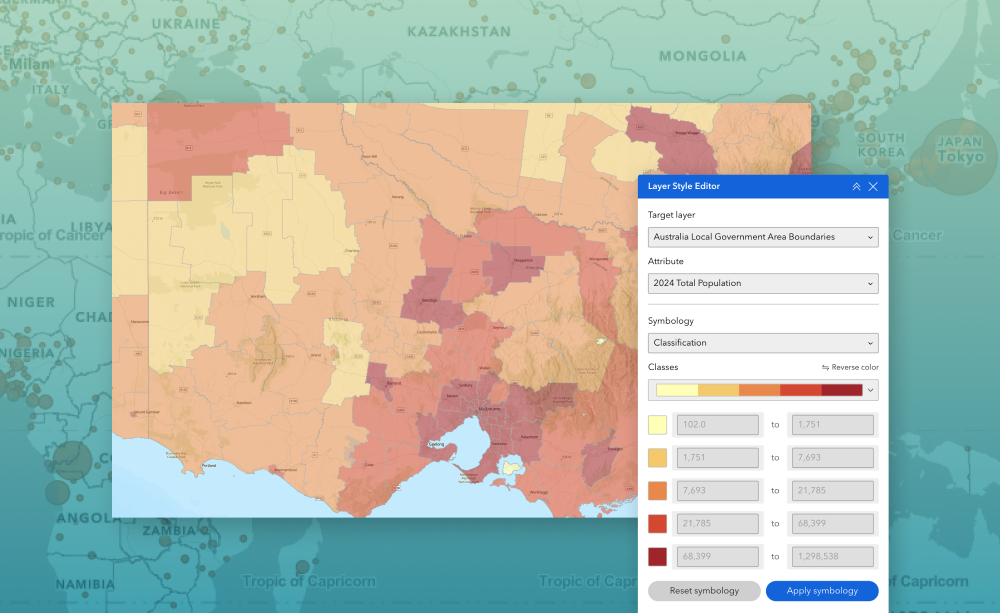Click the 7,693 upper bound field

click(832, 458)
